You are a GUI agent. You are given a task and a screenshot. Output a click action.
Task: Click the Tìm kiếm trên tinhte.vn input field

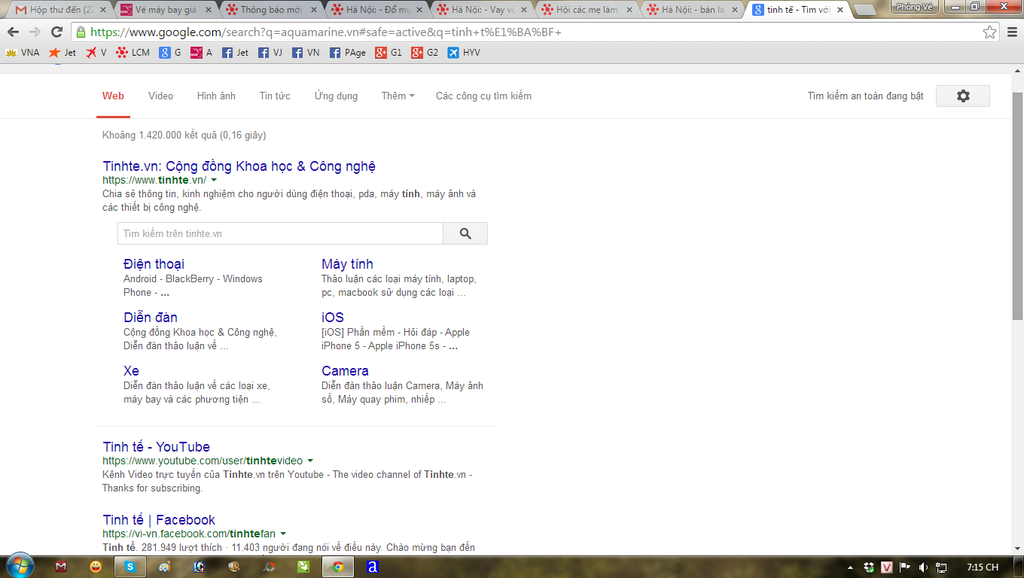(280, 233)
